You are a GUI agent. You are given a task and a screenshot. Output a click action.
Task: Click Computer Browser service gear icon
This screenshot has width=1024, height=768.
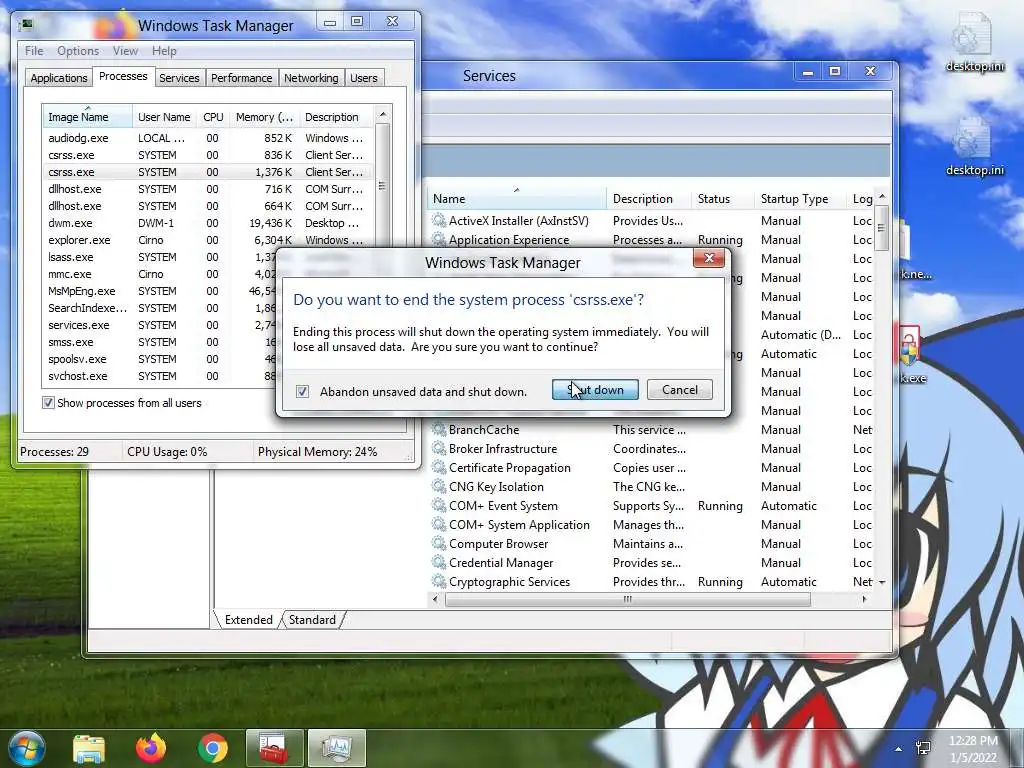[439, 543]
